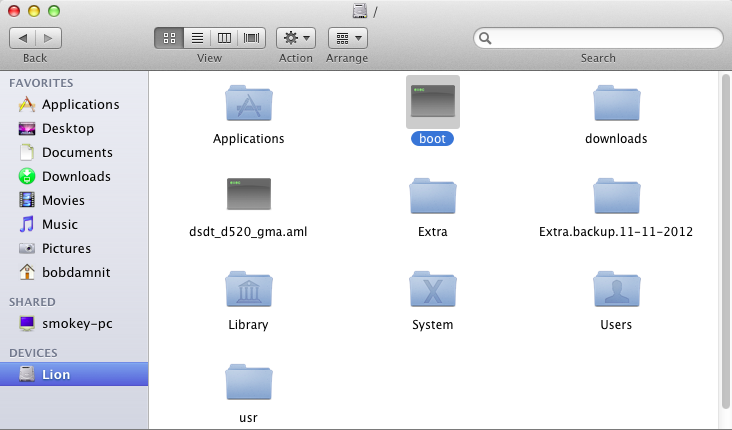Open the Action gear dropdown menu

296,38
